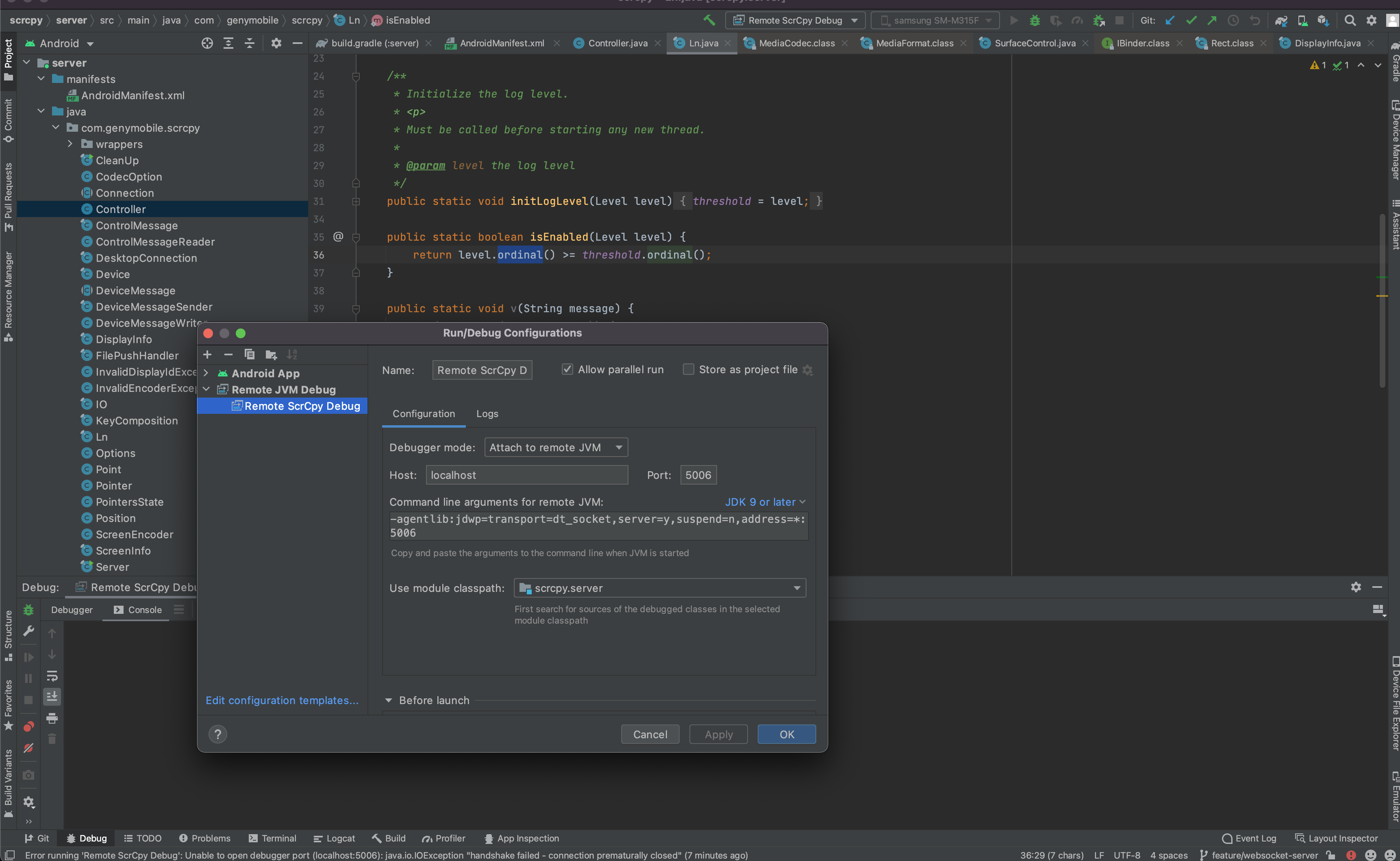The height and width of the screenshot is (861, 1400).
Task: Add a new run configuration with plus icon
Action: click(x=207, y=354)
